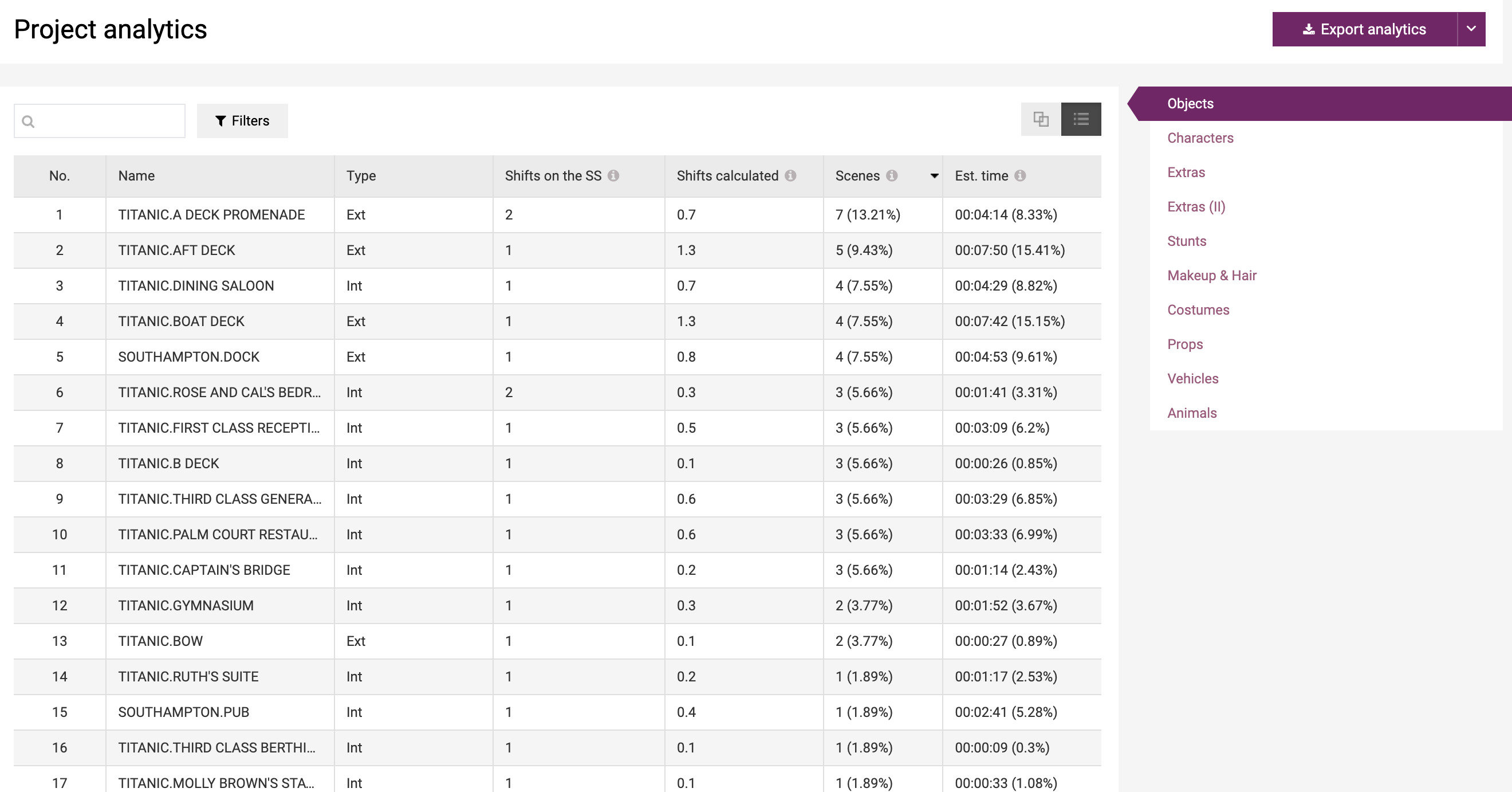This screenshot has height=792, width=1512.
Task: Open the Stunts section
Action: (1187, 241)
